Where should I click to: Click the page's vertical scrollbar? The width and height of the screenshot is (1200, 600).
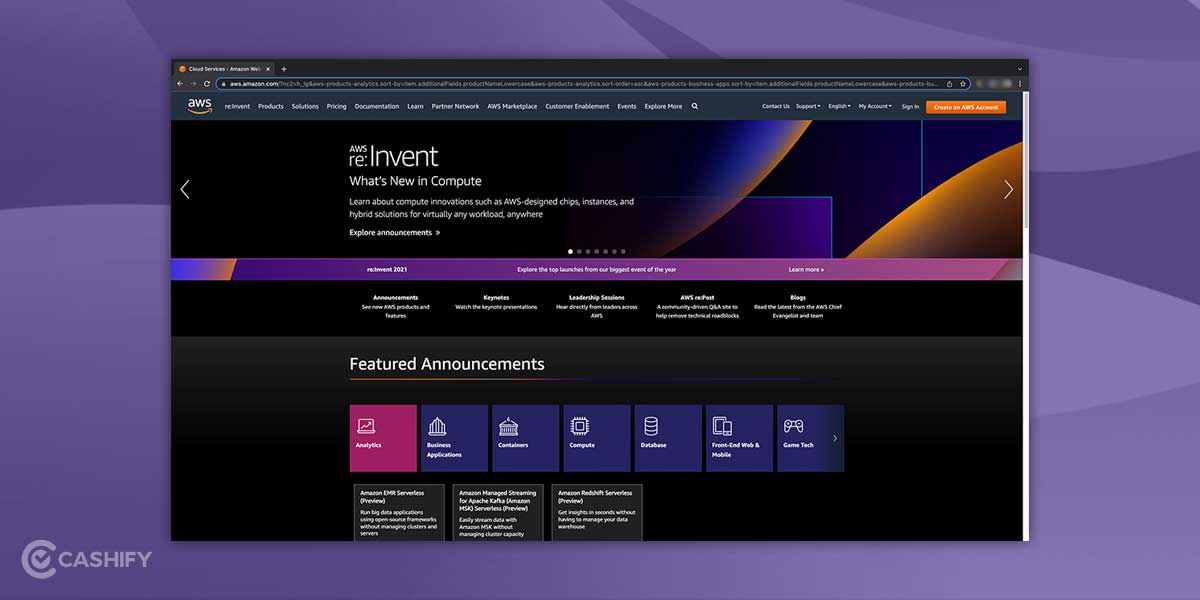tap(1026, 160)
